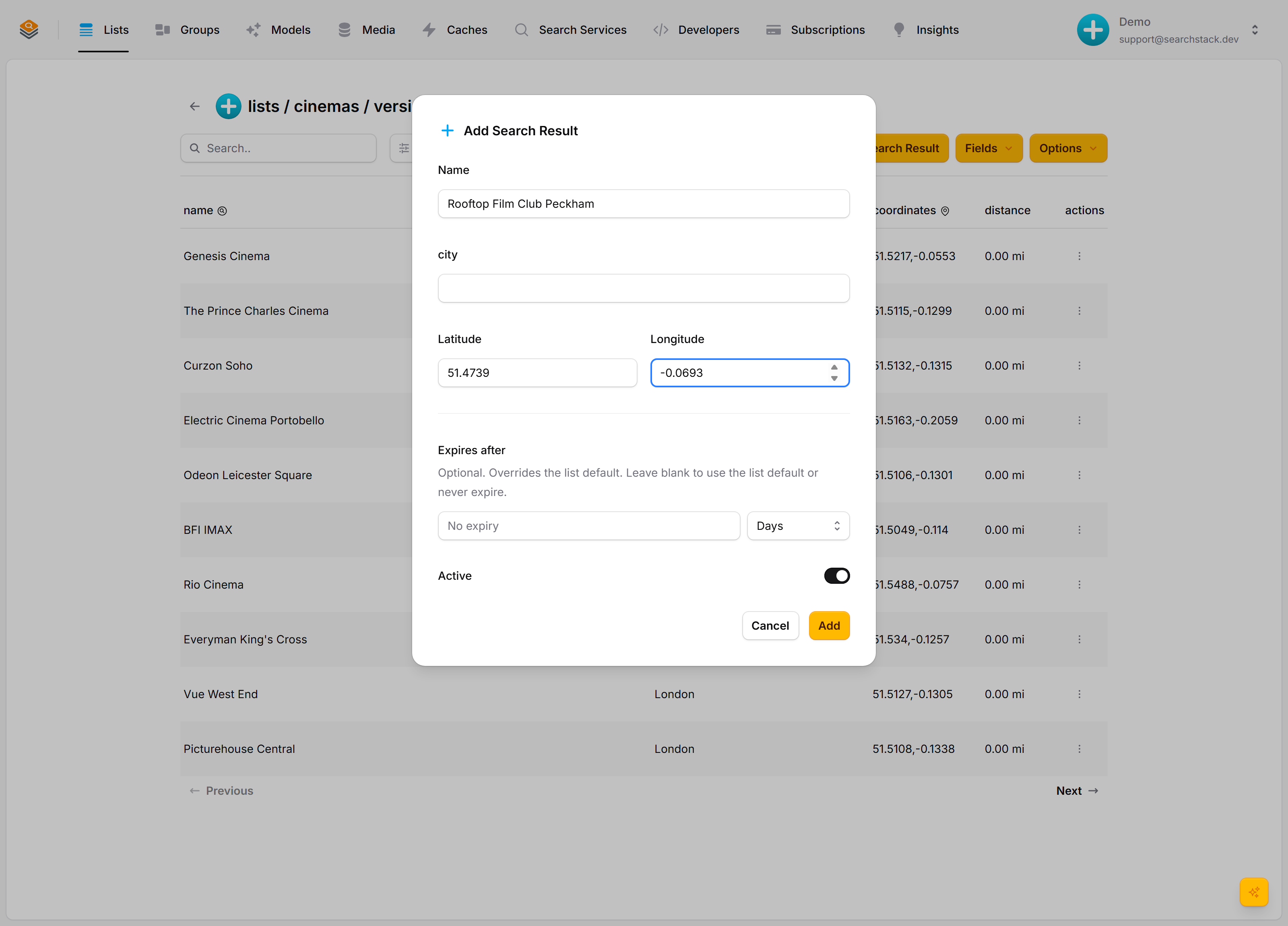Image resolution: width=1288 pixels, height=926 pixels.
Task: Click the empty city input field
Action: (644, 289)
